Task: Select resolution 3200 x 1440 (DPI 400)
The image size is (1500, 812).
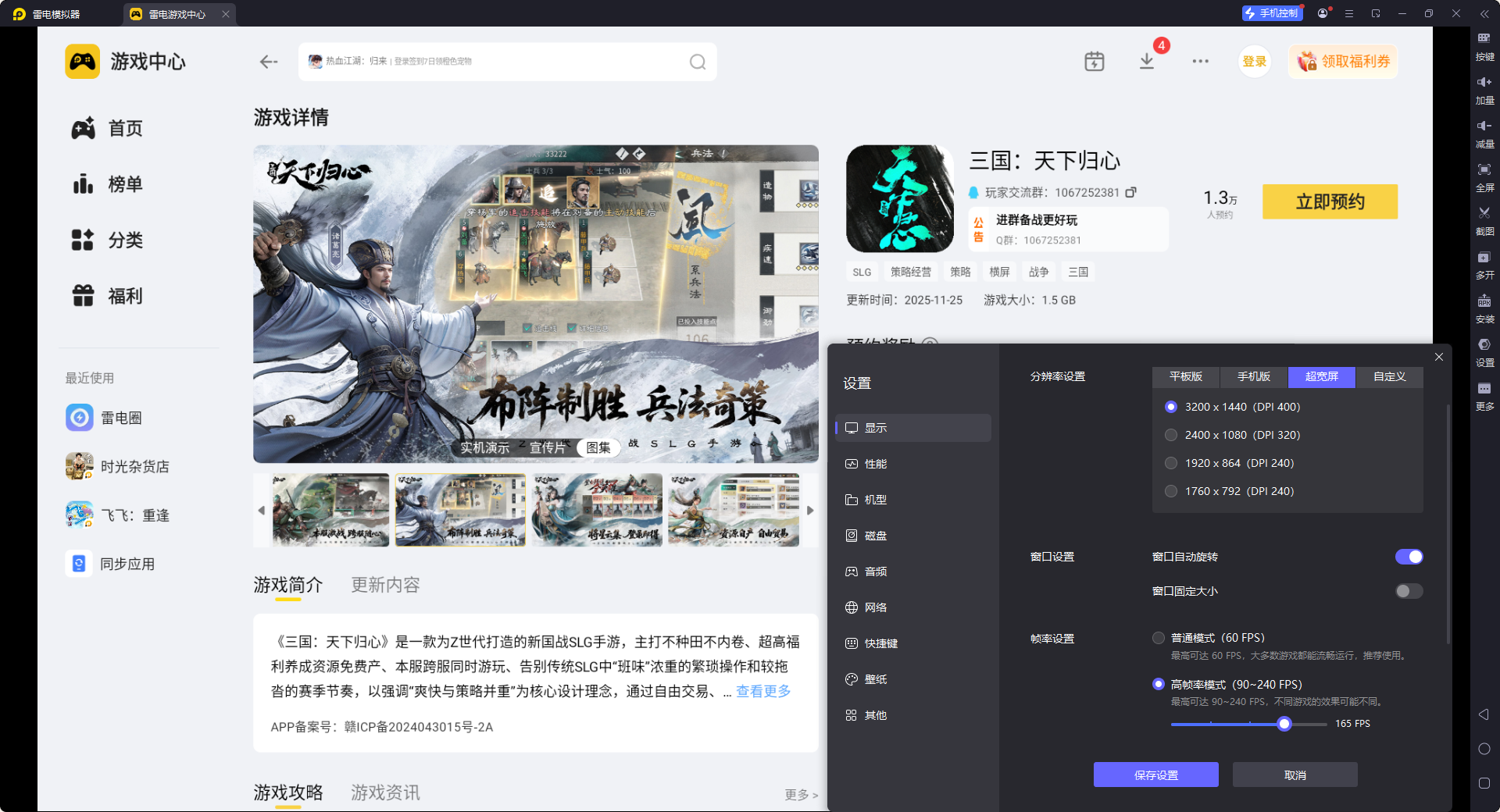Action: coord(1234,407)
